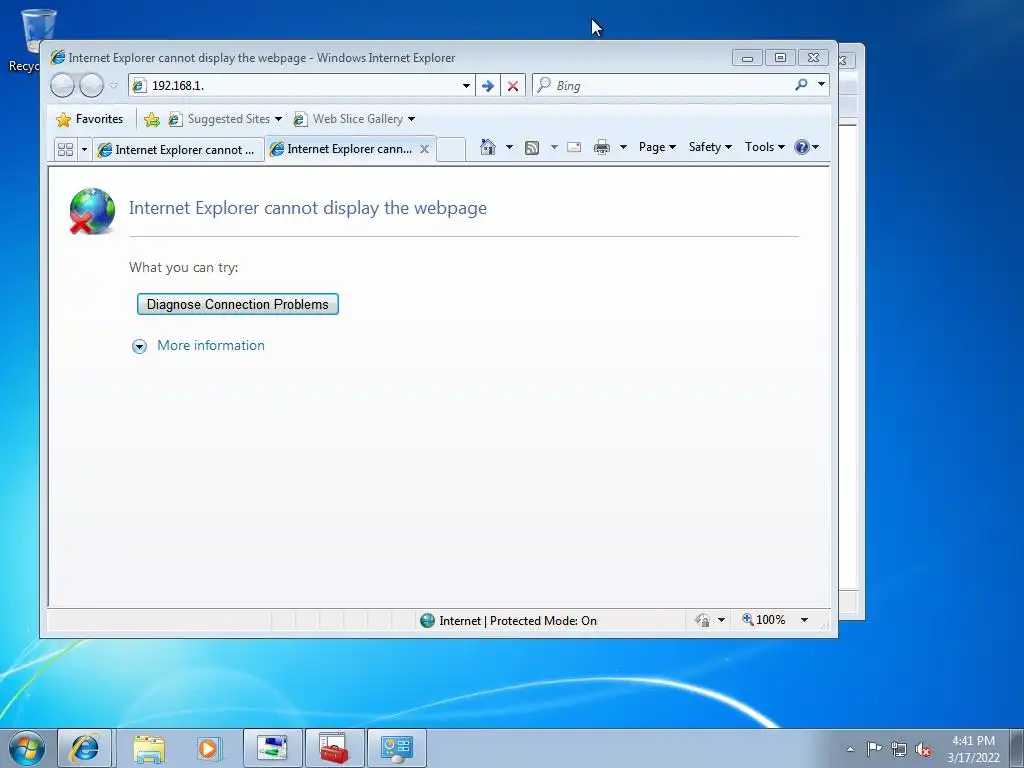
Task: Click the Feeds RSS icon
Action: coord(532,148)
